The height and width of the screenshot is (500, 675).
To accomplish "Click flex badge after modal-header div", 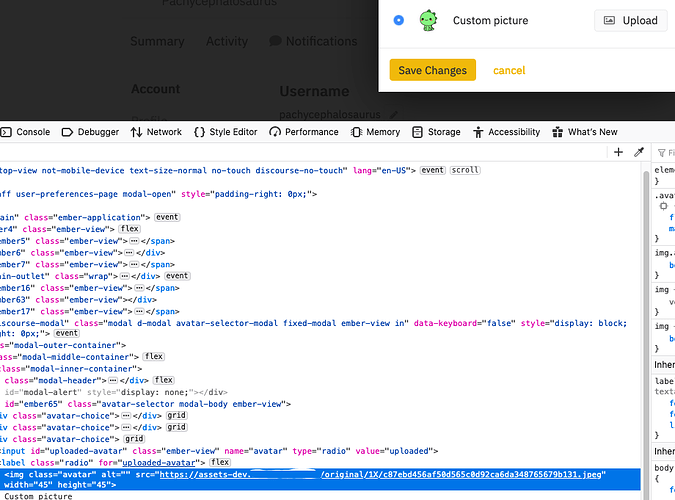I will click(164, 380).
